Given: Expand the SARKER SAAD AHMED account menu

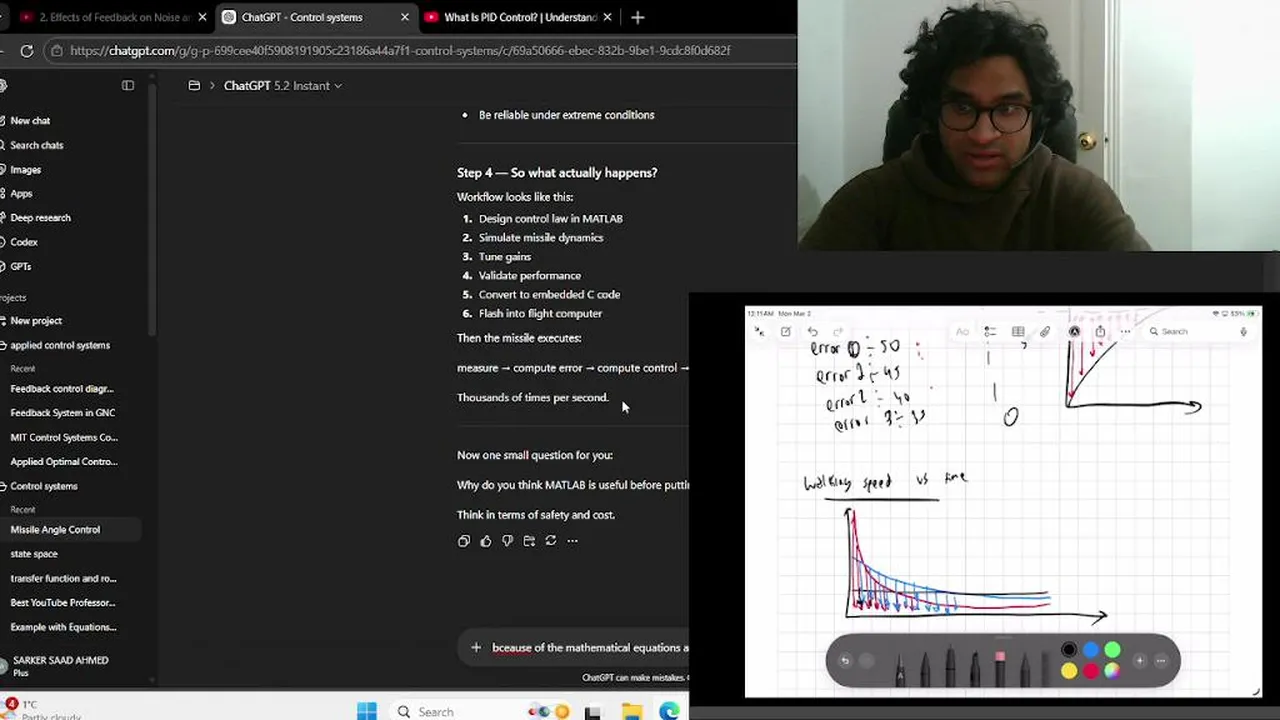Looking at the screenshot, I should pyautogui.click(x=68, y=666).
